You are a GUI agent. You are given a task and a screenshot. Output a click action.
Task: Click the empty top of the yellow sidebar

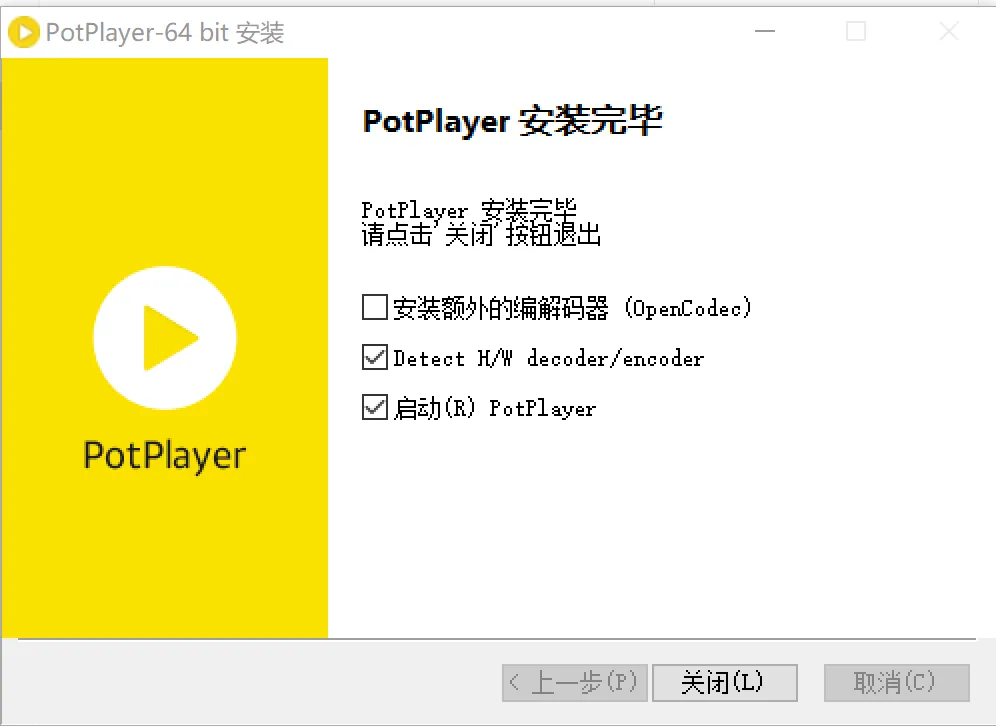point(165,120)
